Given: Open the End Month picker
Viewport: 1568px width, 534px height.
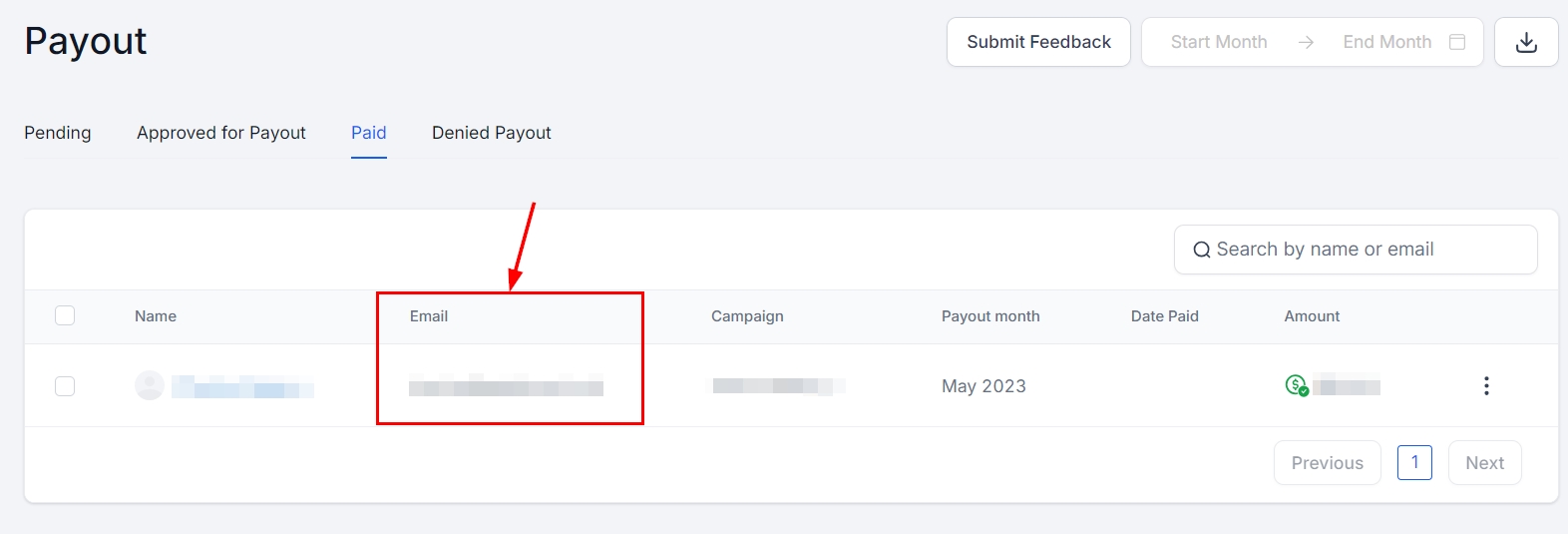Looking at the screenshot, I should (x=1386, y=42).
